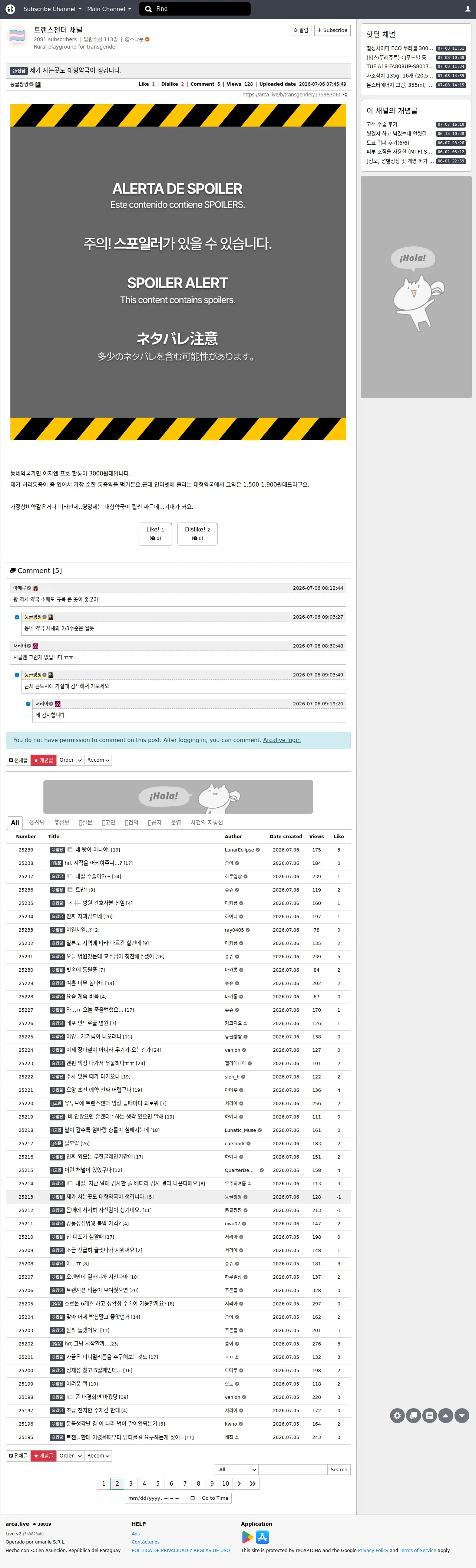
Task: Open the POLÍTICA DE PRIVACIDAD Y REGLAS DE USO link
Action: point(181,1550)
